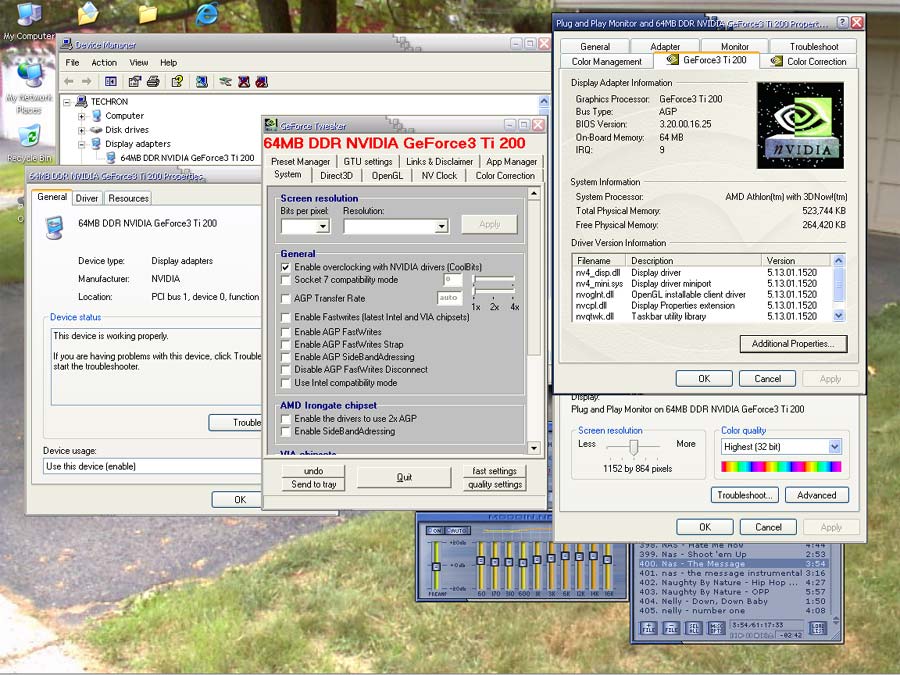Image resolution: width=900 pixels, height=675 pixels.
Task: Open the Action menu in Device Manager
Action: tap(104, 63)
